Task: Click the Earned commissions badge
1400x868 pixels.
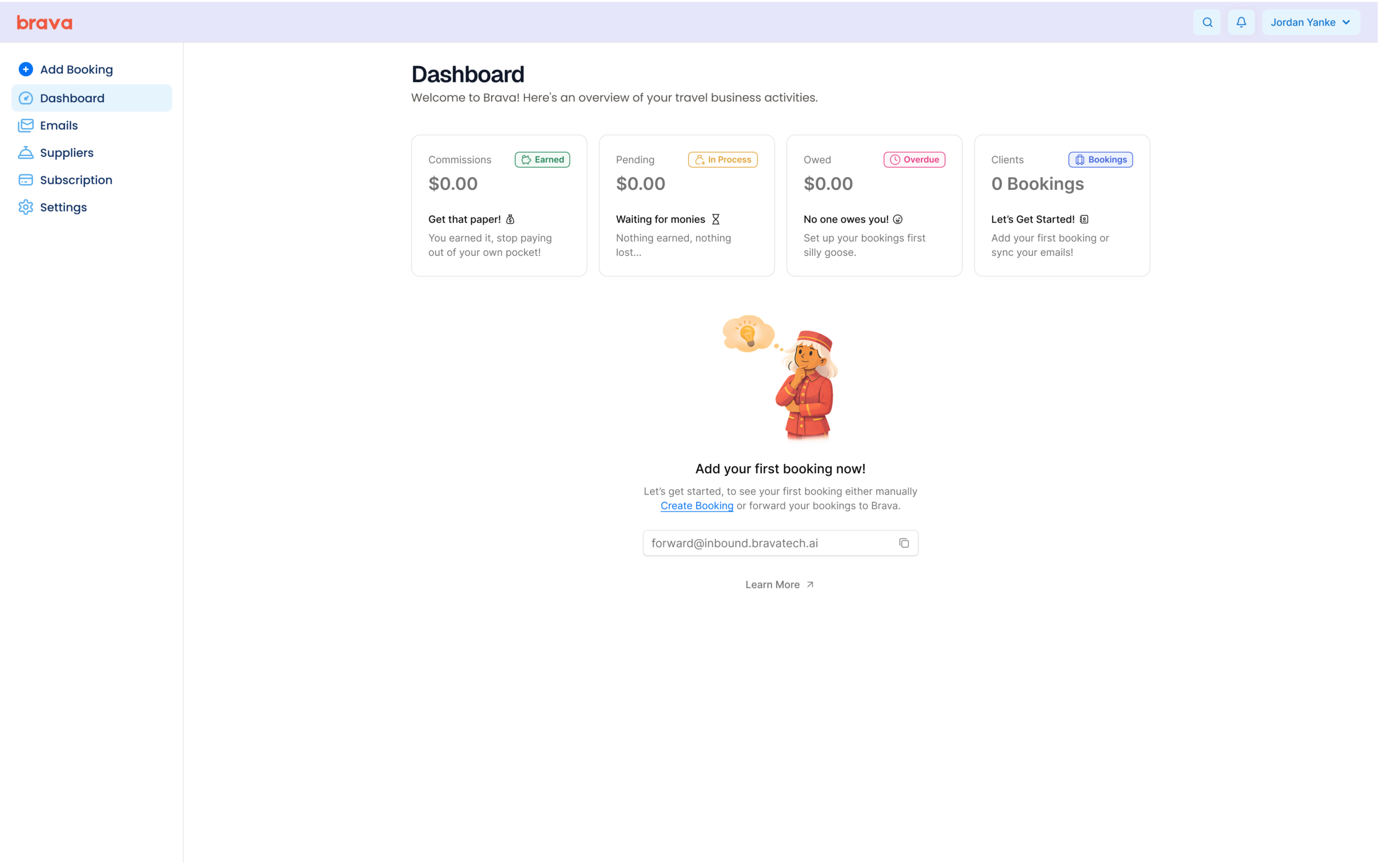Action: [542, 160]
